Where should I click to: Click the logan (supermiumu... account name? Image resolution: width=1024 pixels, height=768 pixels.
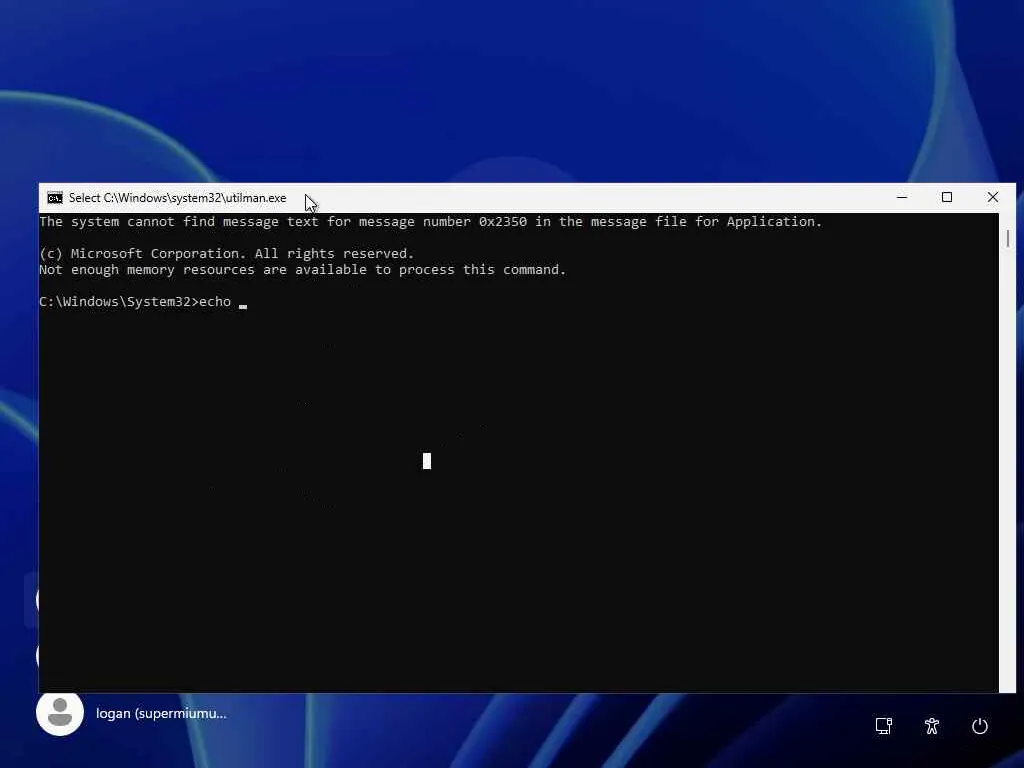tap(161, 714)
